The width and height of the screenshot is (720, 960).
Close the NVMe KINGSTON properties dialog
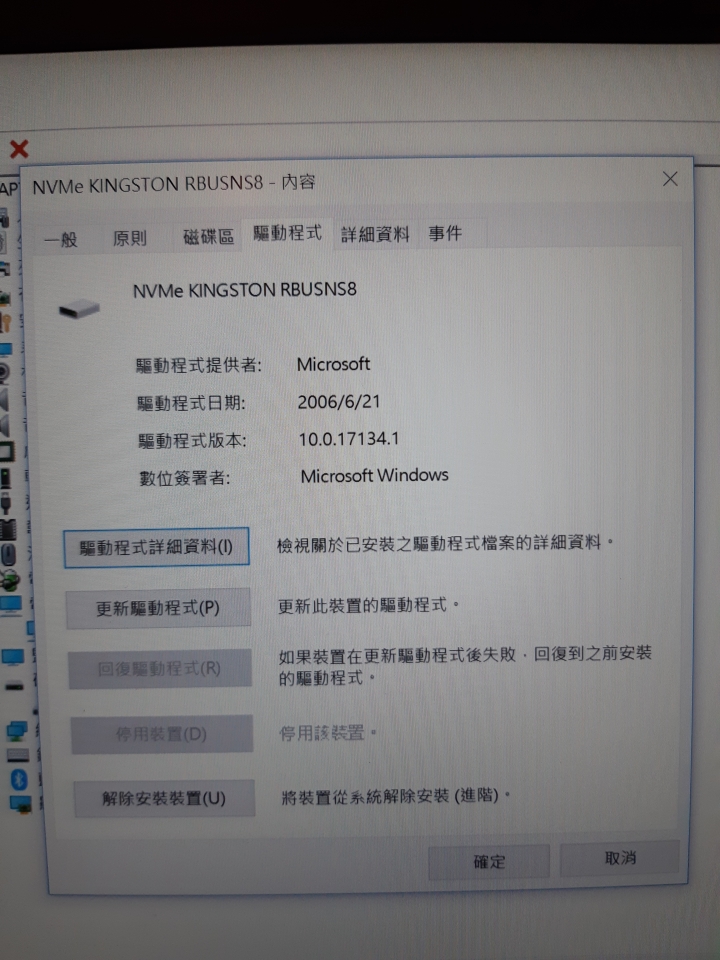670,179
